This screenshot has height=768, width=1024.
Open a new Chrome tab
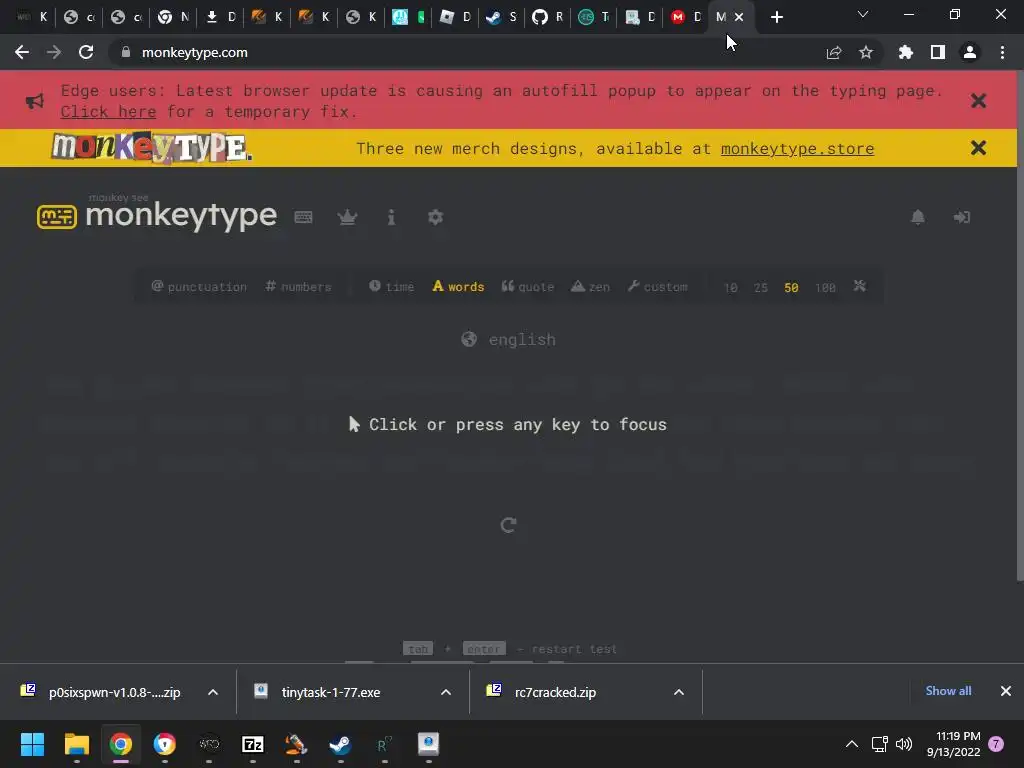pyautogui.click(x=776, y=17)
